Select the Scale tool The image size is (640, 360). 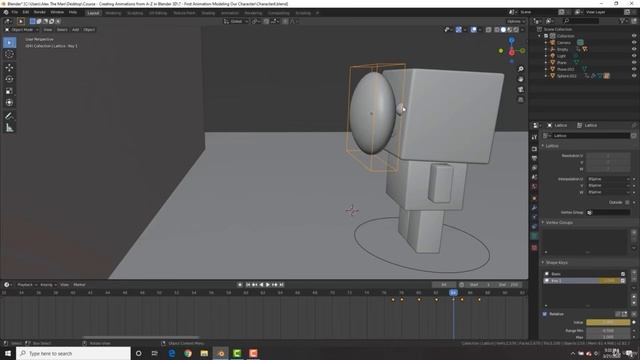point(9,91)
